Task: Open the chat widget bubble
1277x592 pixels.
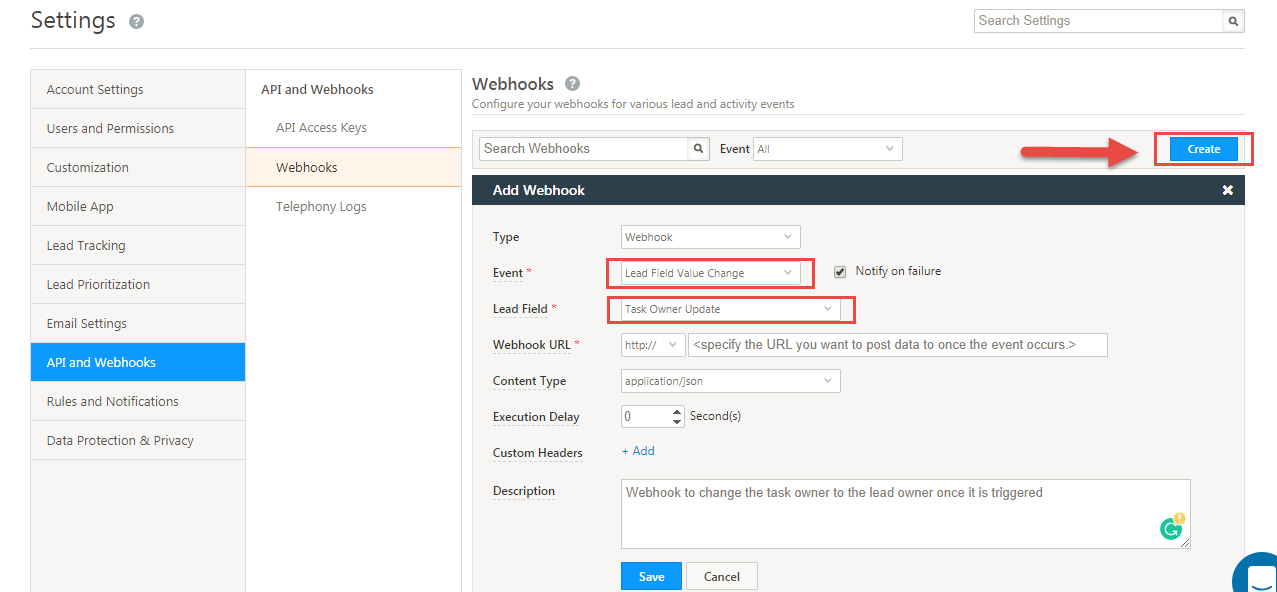Action: 1257,577
